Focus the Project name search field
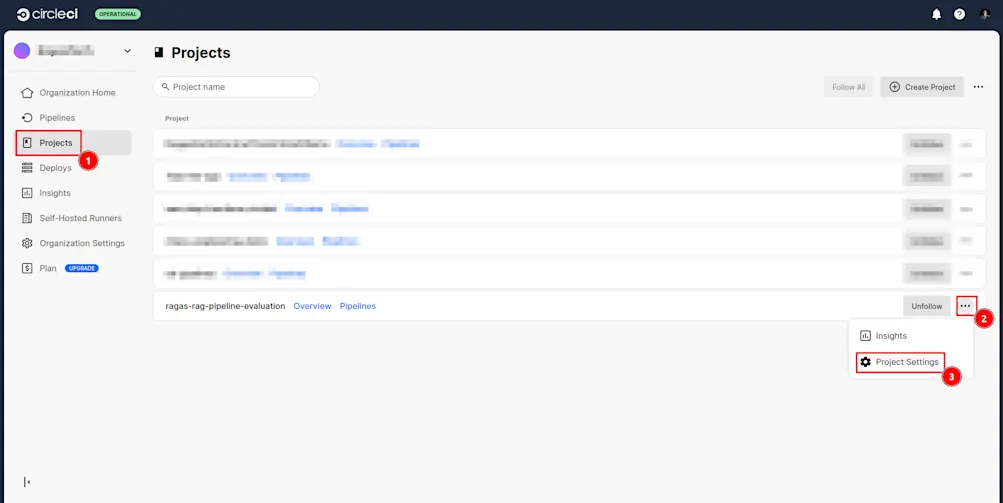The width and height of the screenshot is (1003, 503). (x=236, y=87)
